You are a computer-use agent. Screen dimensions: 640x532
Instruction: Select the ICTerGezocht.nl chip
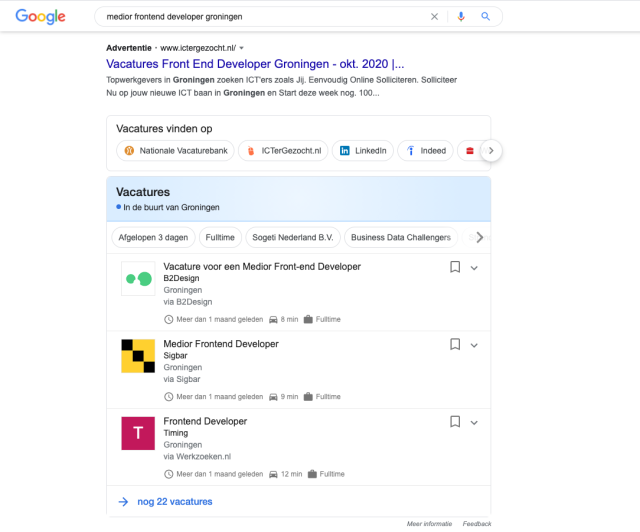point(283,151)
